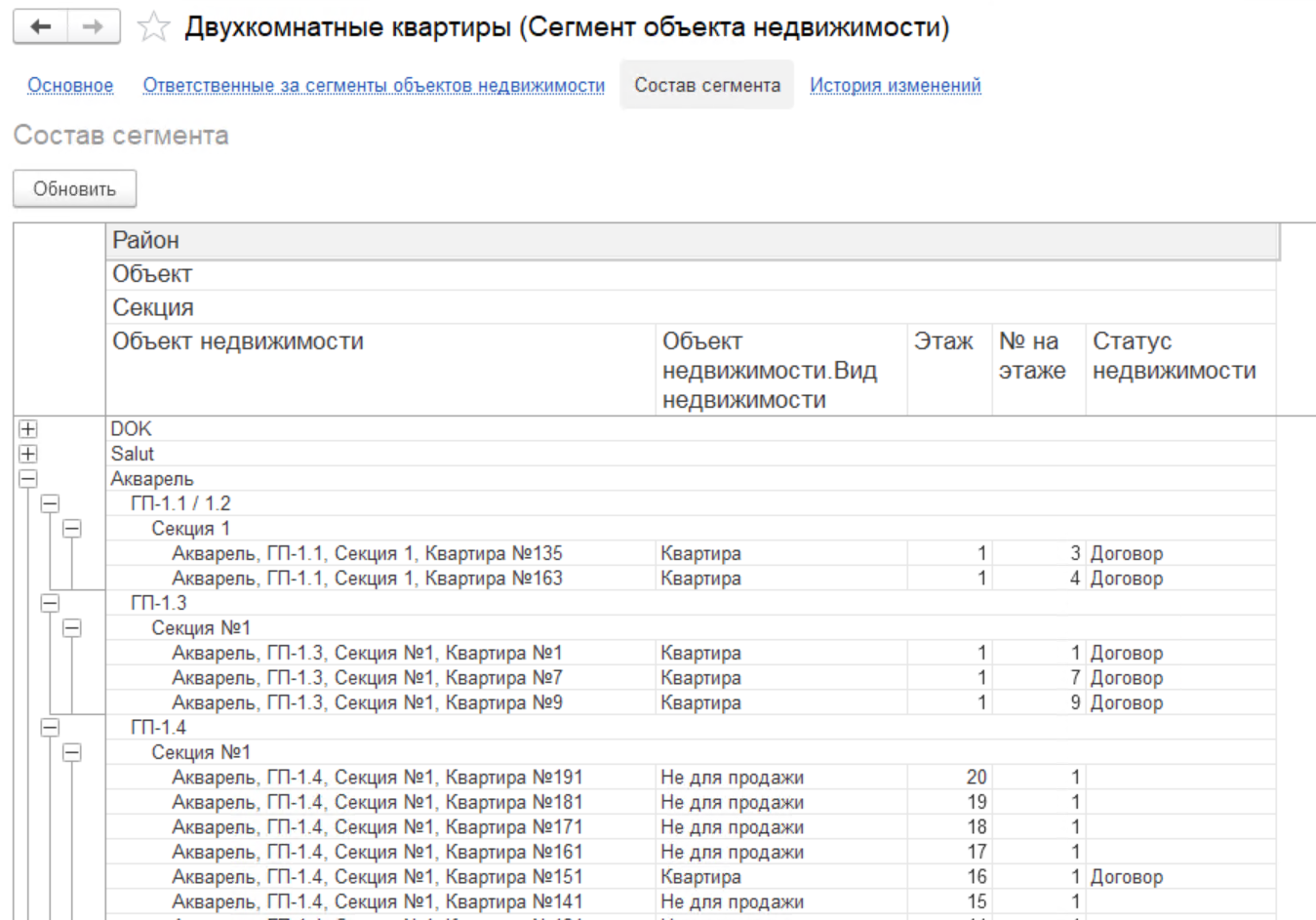Open Ответственные за сегменты объектов недвижимости
This screenshot has width=1316, height=920.
374,86
